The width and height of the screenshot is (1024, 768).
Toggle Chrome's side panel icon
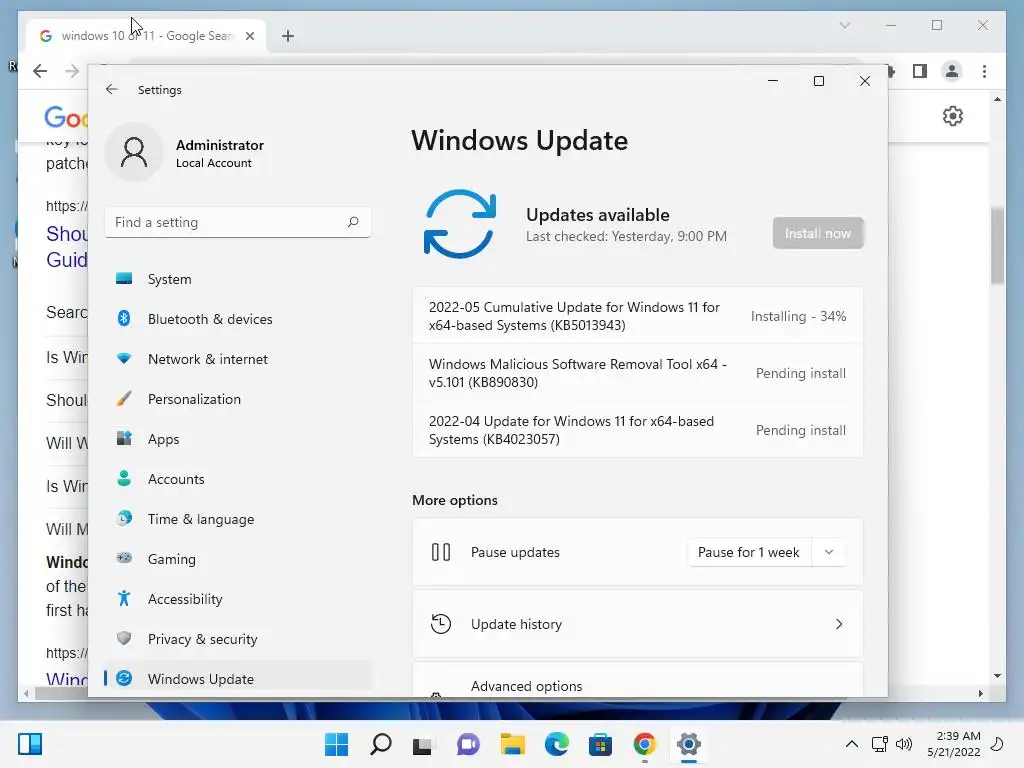click(x=920, y=71)
